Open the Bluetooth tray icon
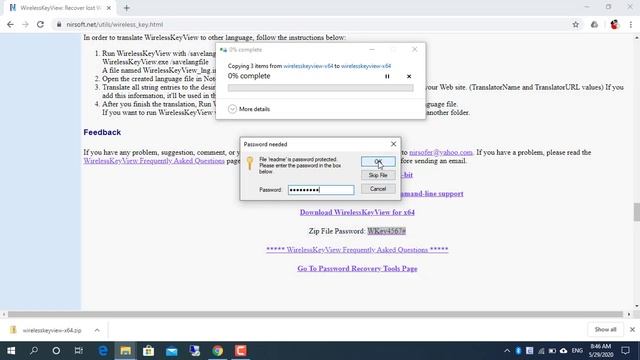 coord(518,351)
